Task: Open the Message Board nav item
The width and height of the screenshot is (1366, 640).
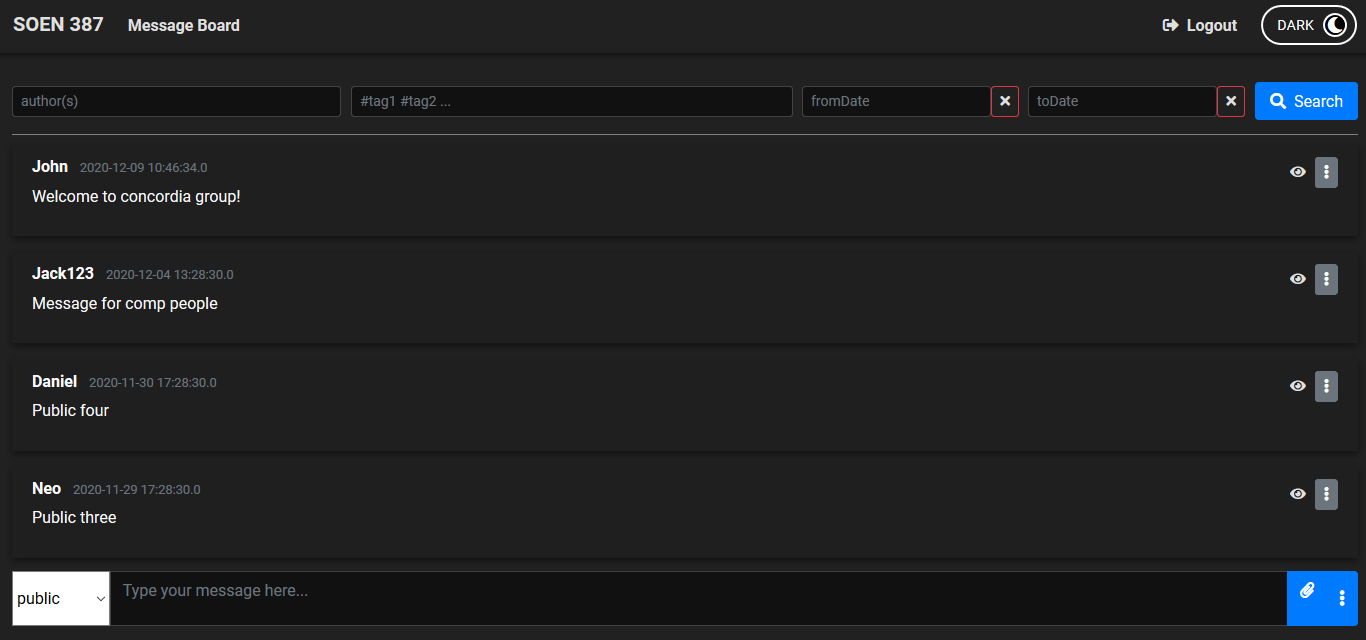Action: pyautogui.click(x=184, y=25)
